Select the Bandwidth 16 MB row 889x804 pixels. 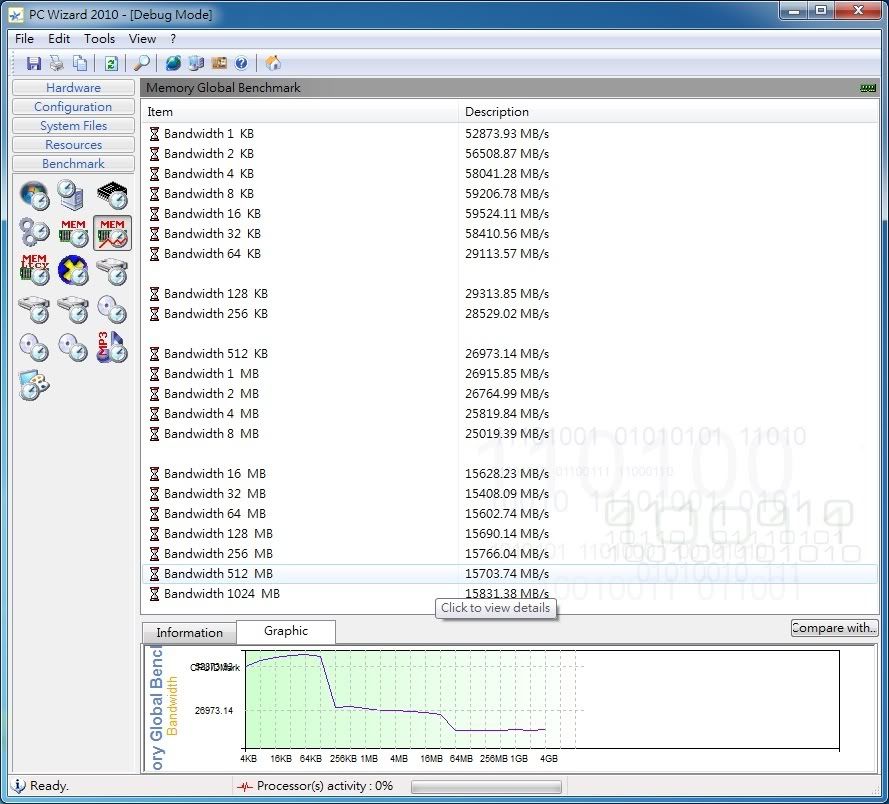pos(510,473)
